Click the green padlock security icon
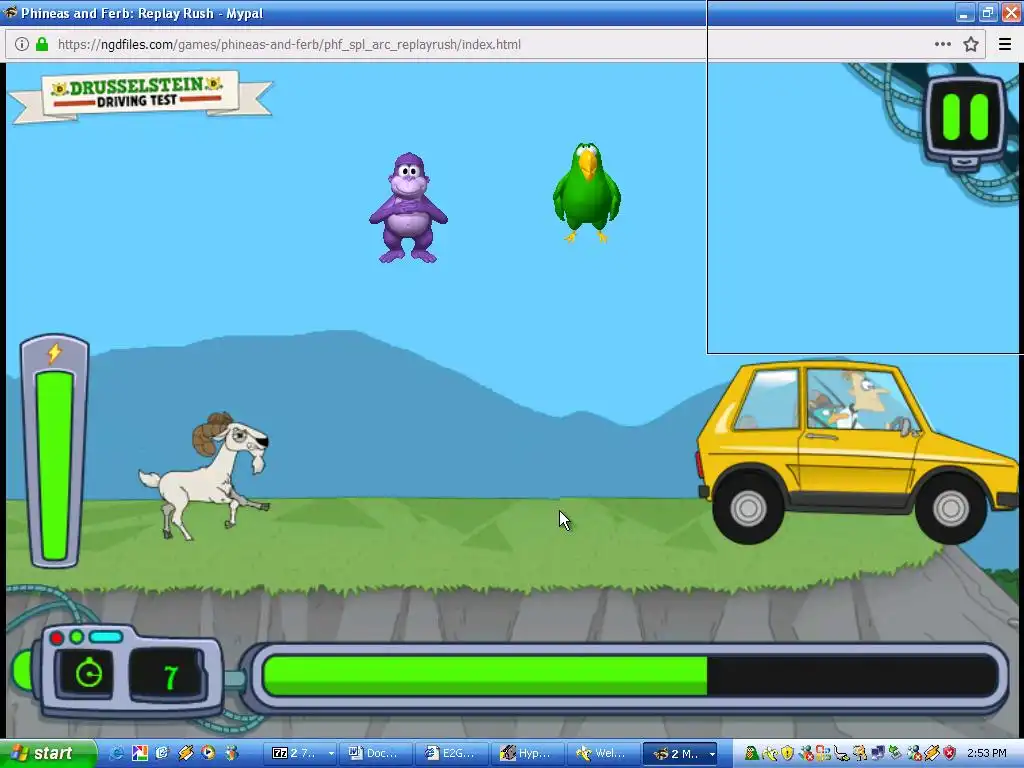Screen dimensions: 1024x768 click(x=42, y=44)
